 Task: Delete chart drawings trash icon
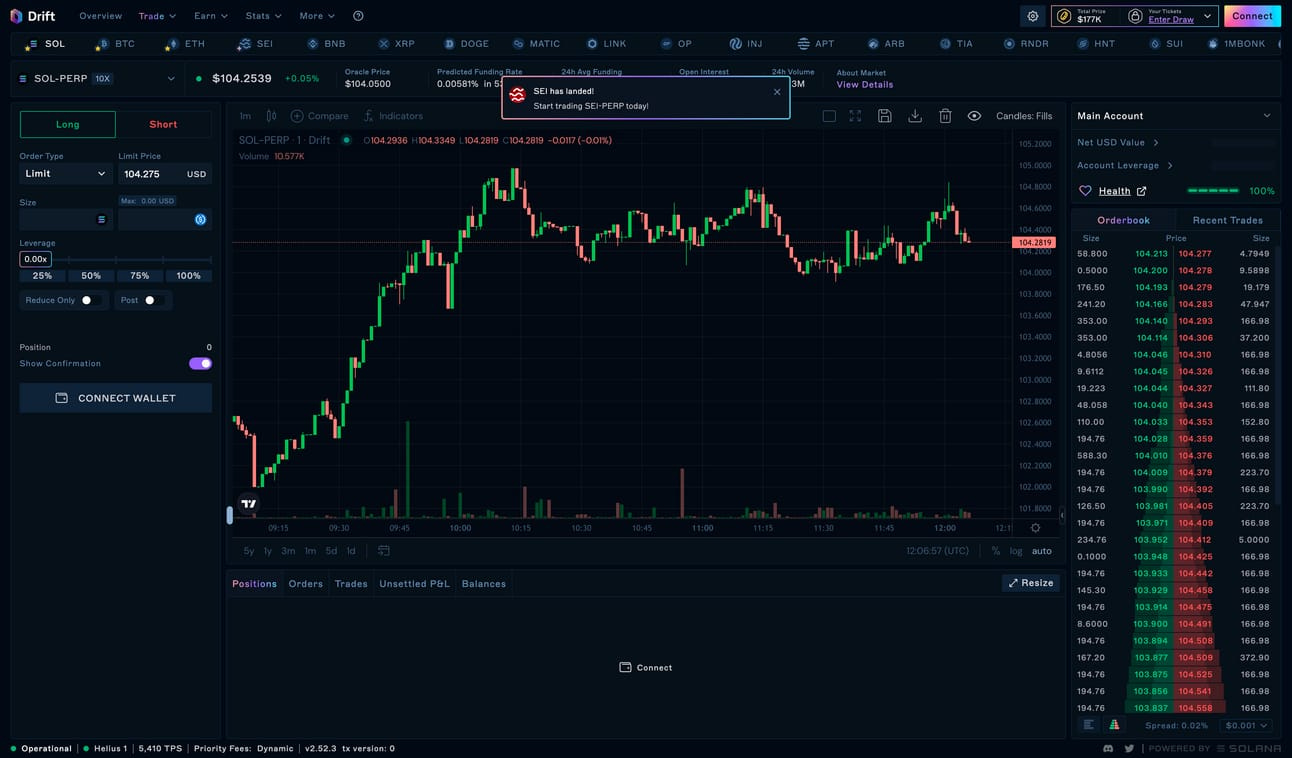(x=945, y=116)
